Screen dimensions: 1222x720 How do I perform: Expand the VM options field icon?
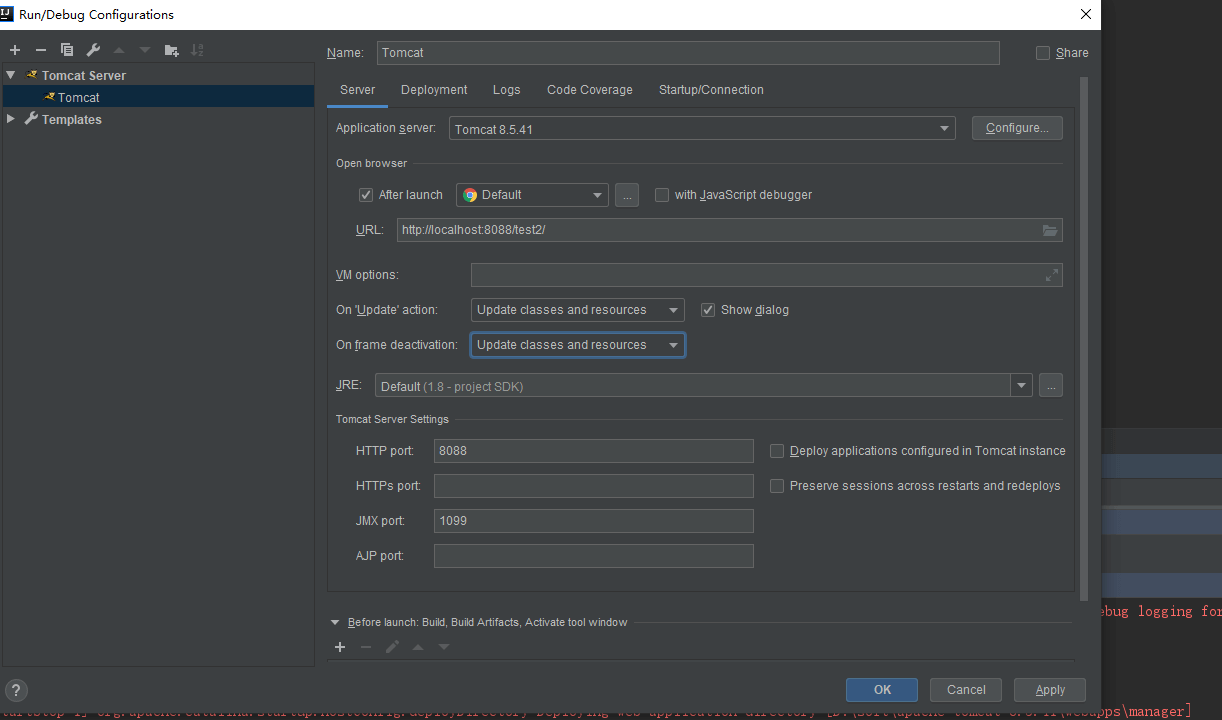(1051, 275)
